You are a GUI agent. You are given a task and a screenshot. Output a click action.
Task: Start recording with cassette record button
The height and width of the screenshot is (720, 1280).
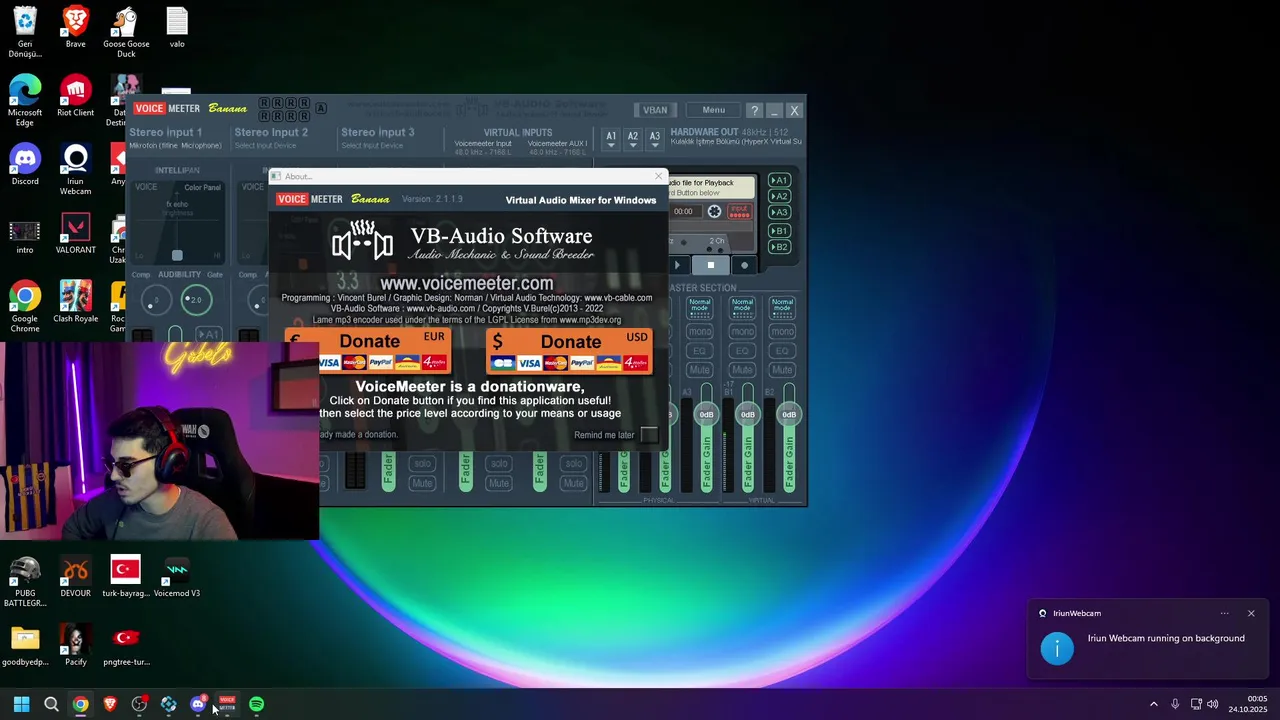coord(744,265)
